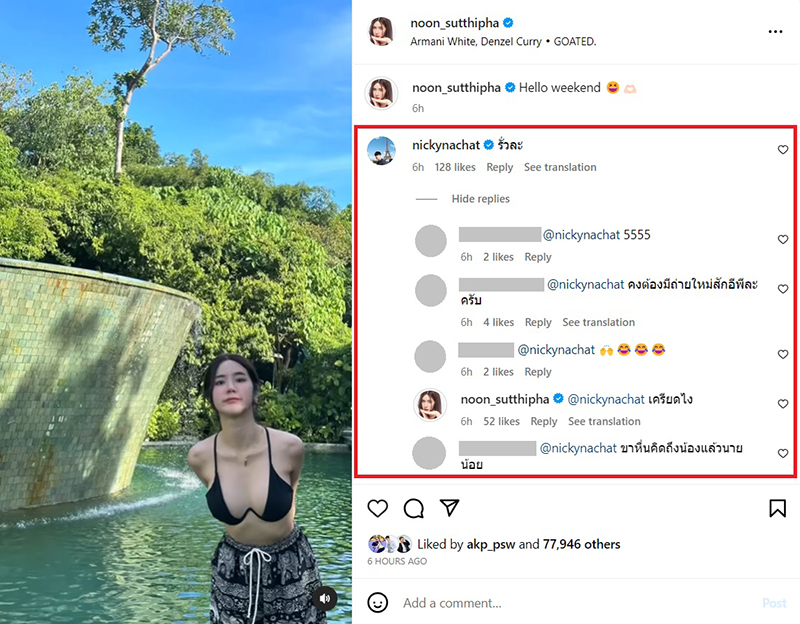Toggle like on the laughing emoji reply

[783, 354]
